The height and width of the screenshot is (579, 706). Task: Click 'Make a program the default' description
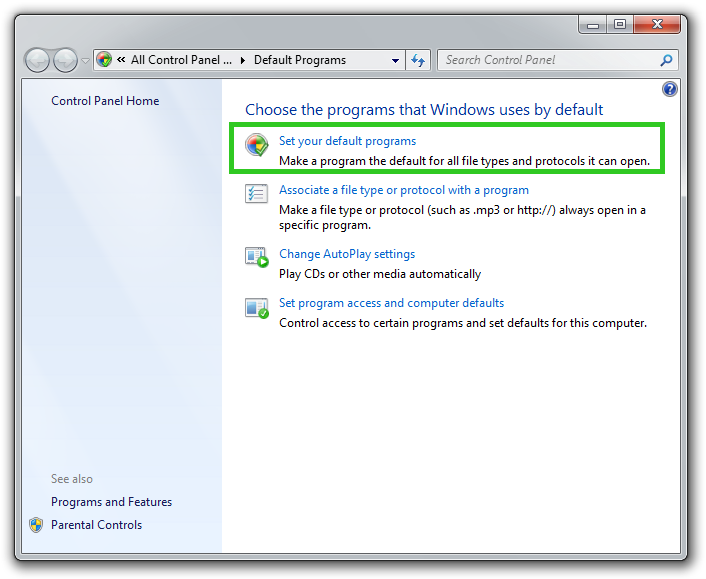464,161
